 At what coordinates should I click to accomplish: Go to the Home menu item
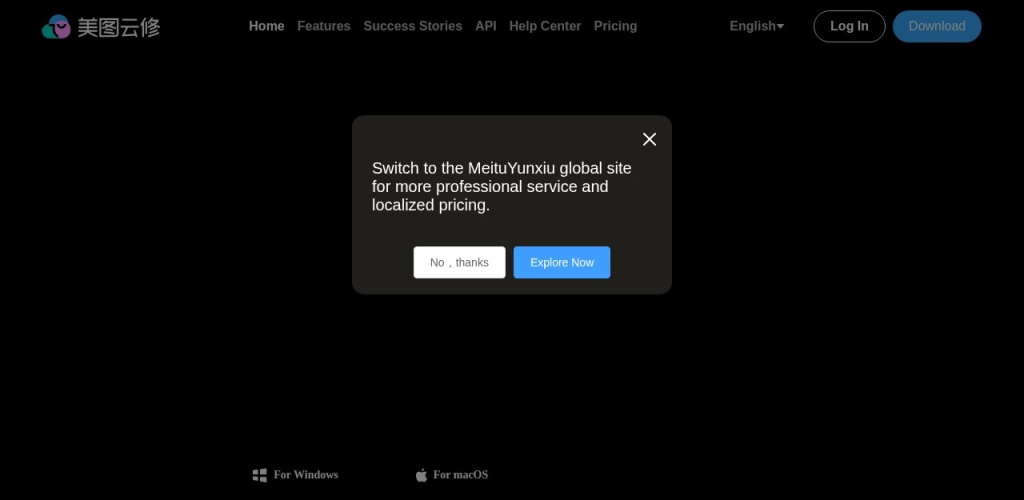point(266,26)
